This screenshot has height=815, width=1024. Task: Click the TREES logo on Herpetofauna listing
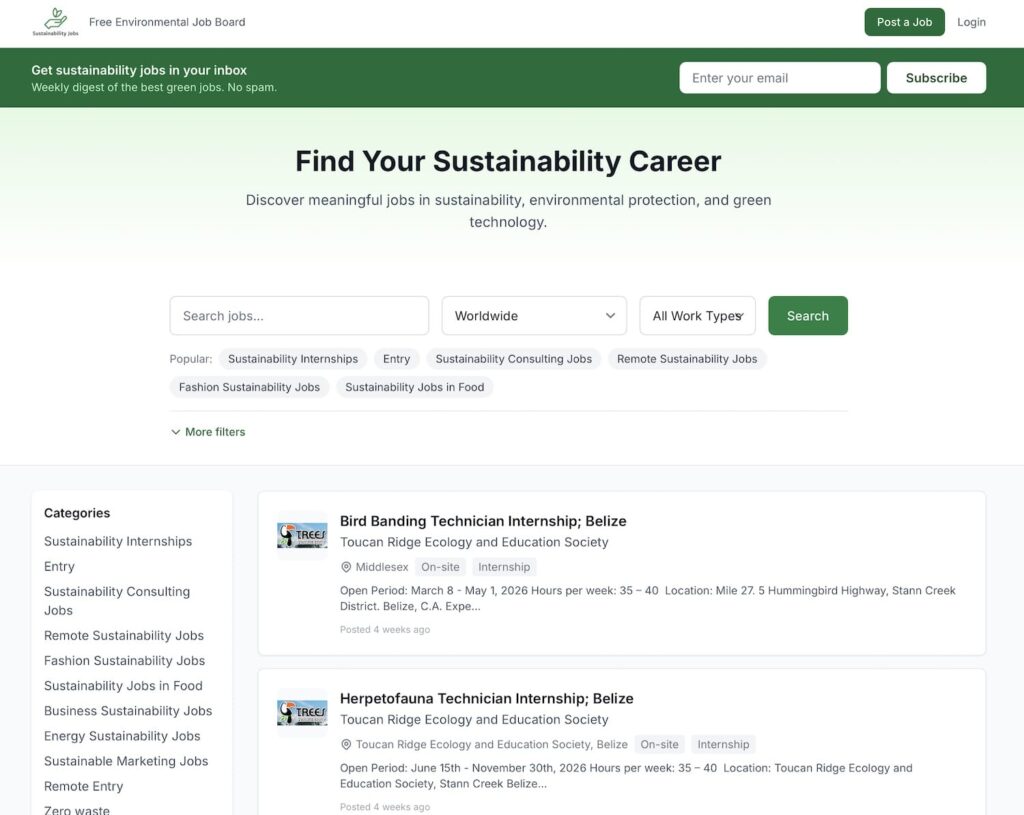point(301,712)
